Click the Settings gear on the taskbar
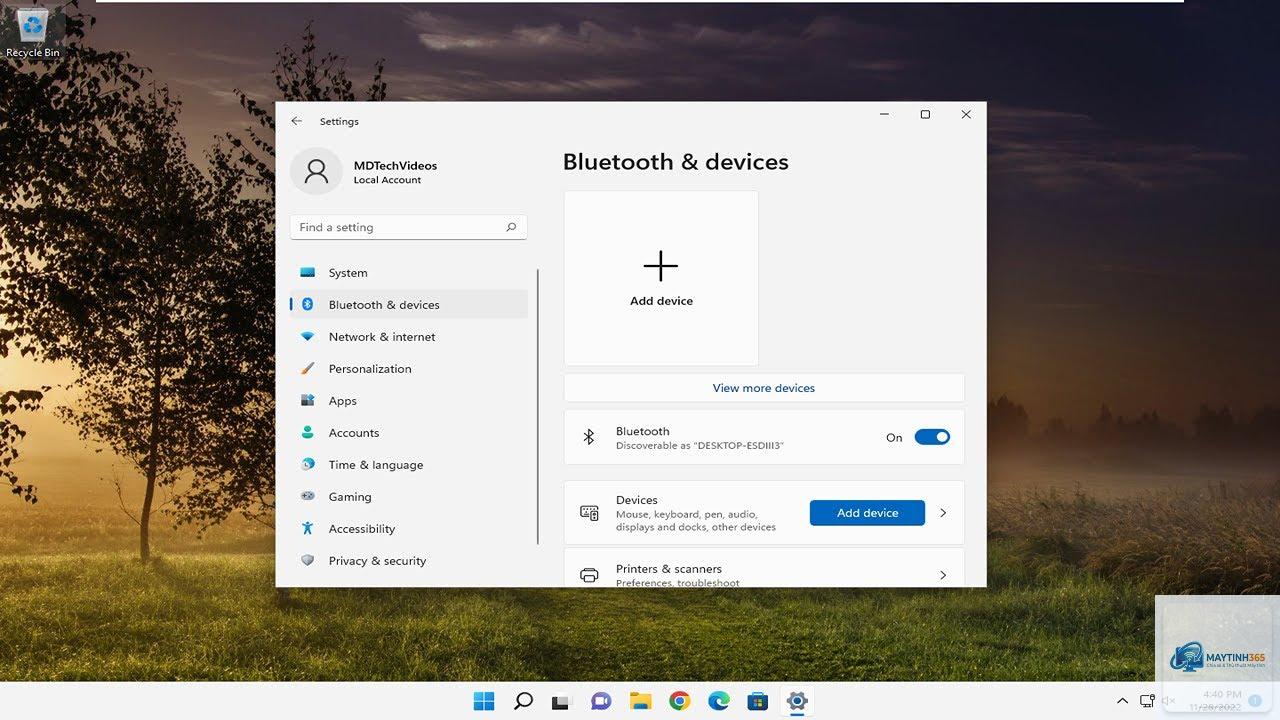This screenshot has width=1280, height=720. pos(797,701)
